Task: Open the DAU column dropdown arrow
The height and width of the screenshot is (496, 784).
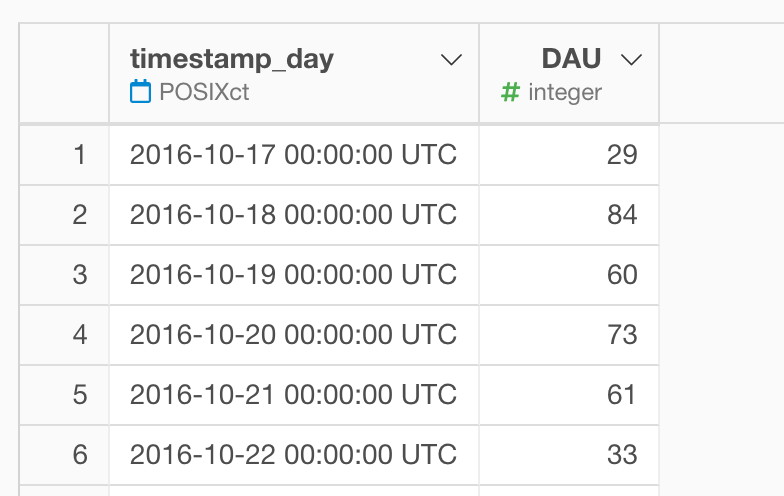Action: pyautogui.click(x=631, y=60)
